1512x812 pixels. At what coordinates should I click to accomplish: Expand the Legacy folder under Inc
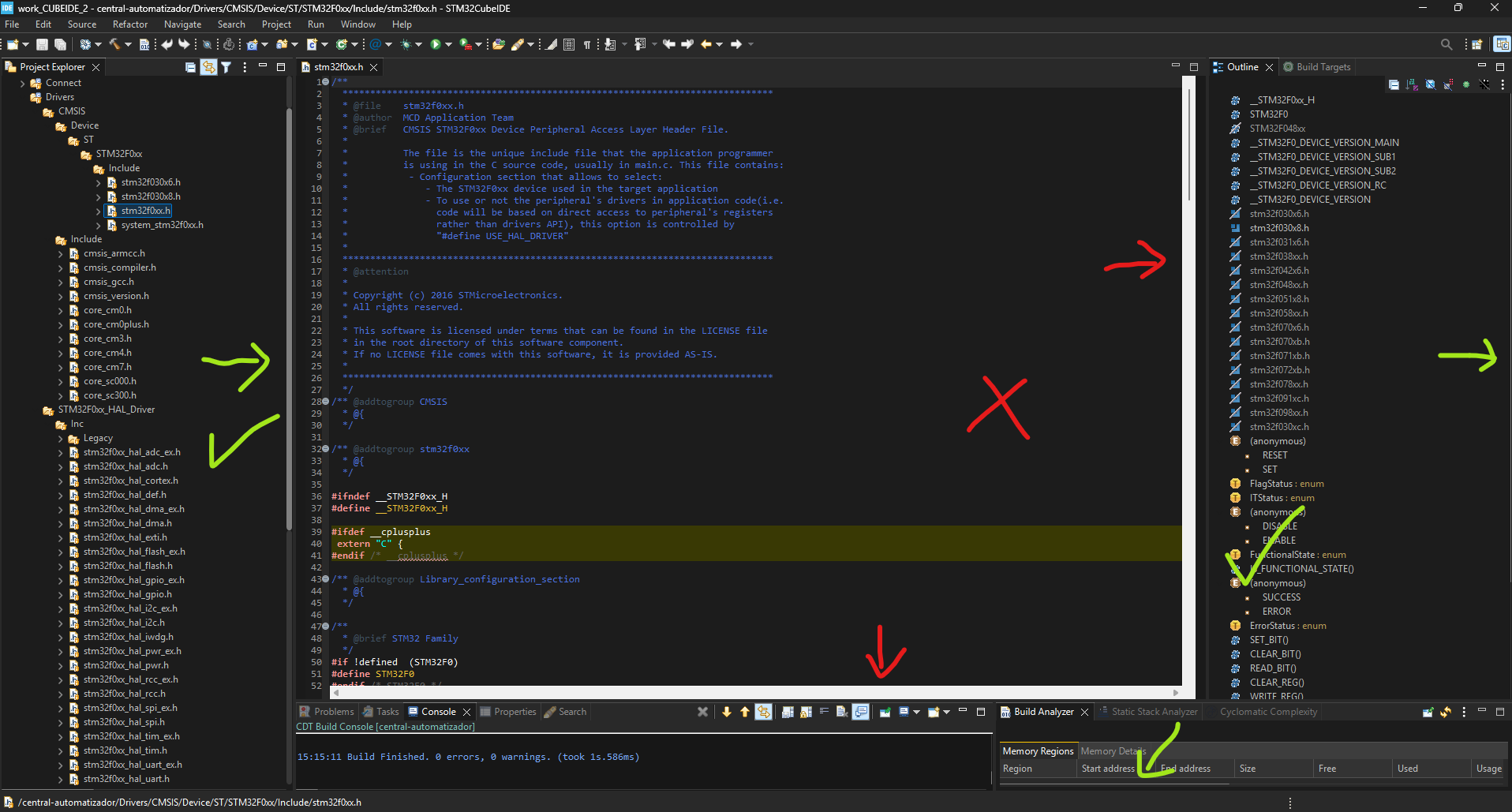click(62, 438)
